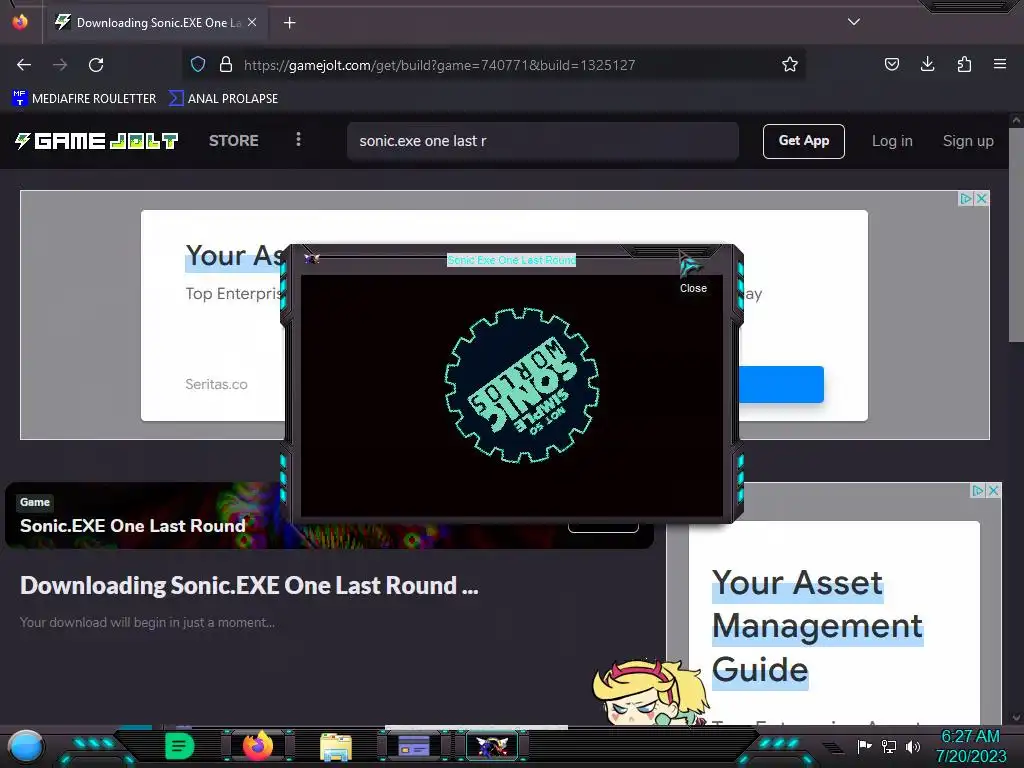This screenshot has width=1024, height=768.
Task: Click the Sonic Exe One Last Round title
Action: click(x=511, y=260)
